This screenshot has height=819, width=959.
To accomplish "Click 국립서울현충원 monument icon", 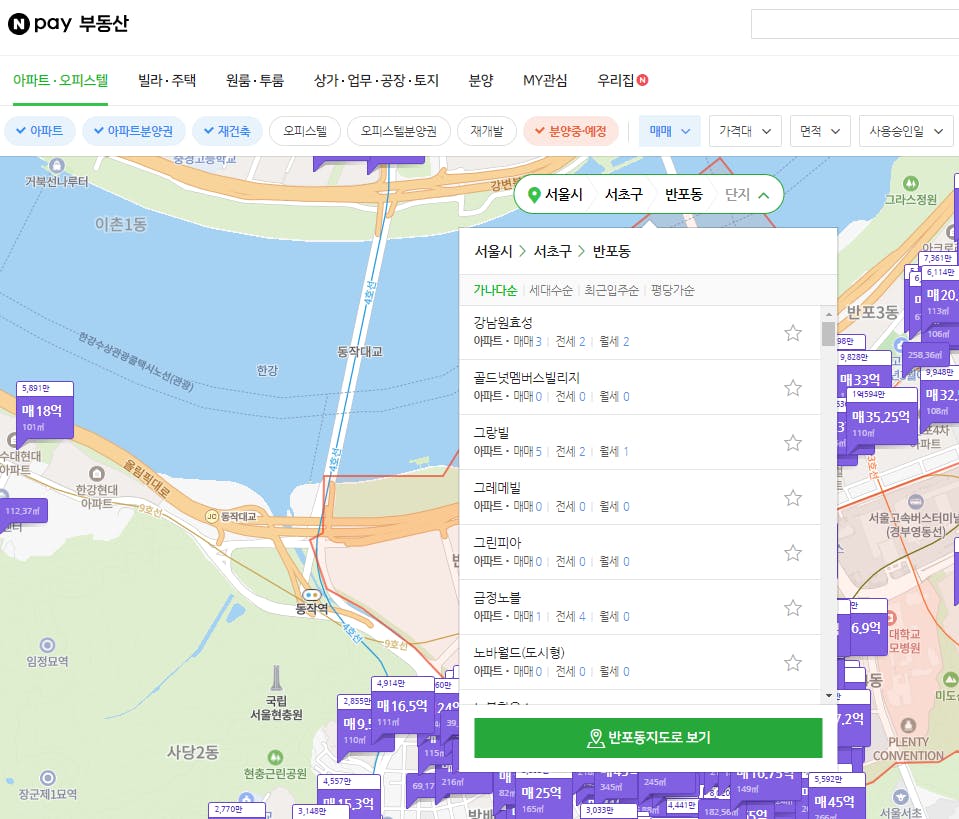I will [x=276, y=678].
